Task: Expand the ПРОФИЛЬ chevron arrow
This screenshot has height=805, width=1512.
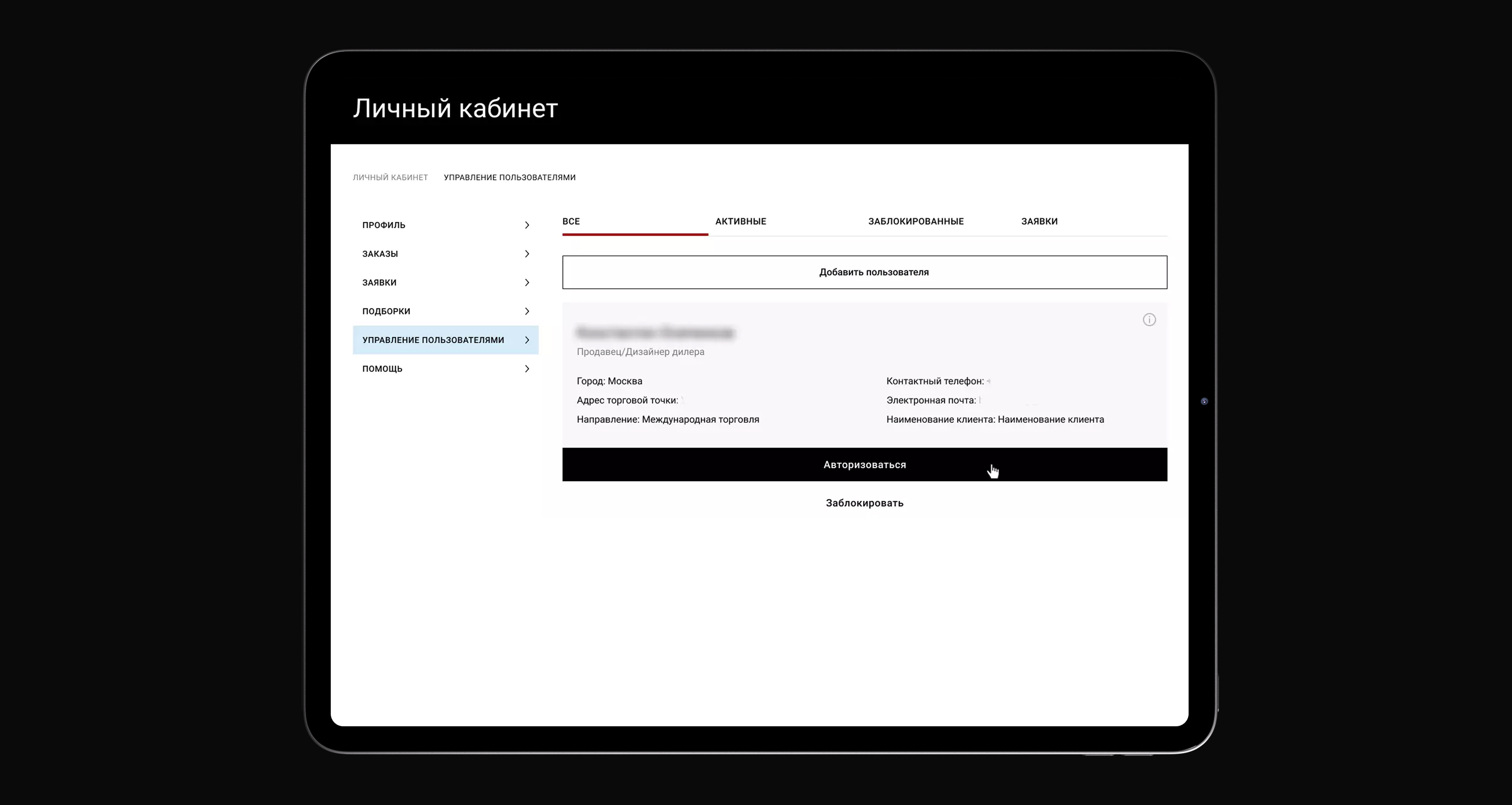Action: 527,225
